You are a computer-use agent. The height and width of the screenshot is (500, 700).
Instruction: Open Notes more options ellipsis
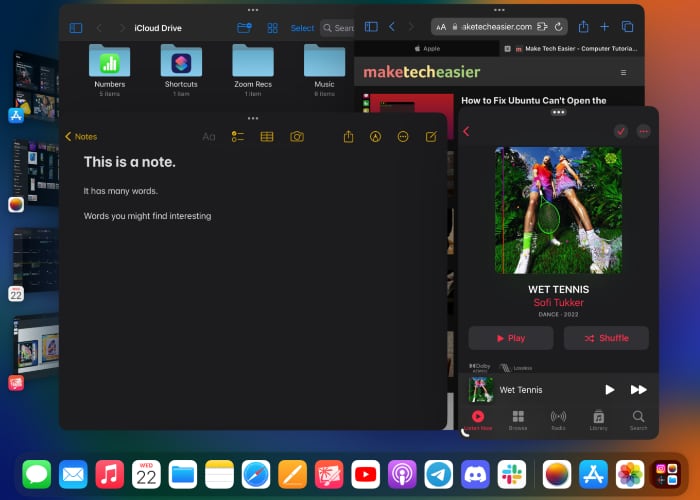(403, 137)
